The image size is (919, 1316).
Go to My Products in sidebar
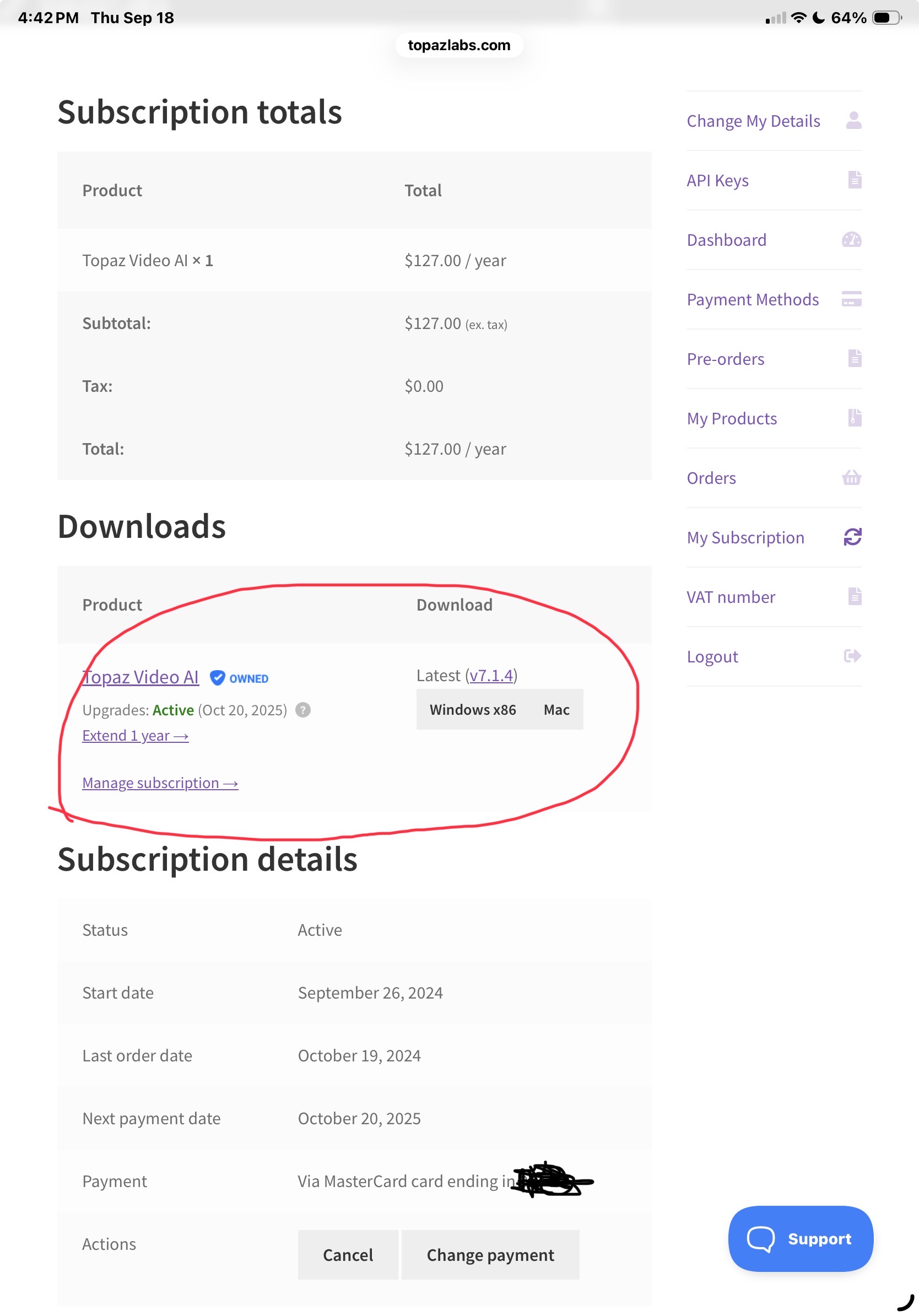click(x=732, y=418)
